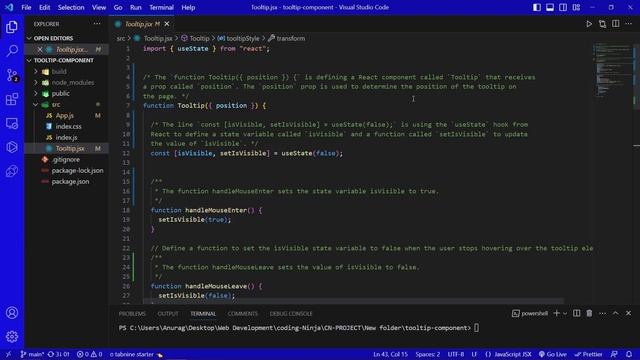Collapse the src folder
Screen dimensions: 640x360
[x=56, y=104]
